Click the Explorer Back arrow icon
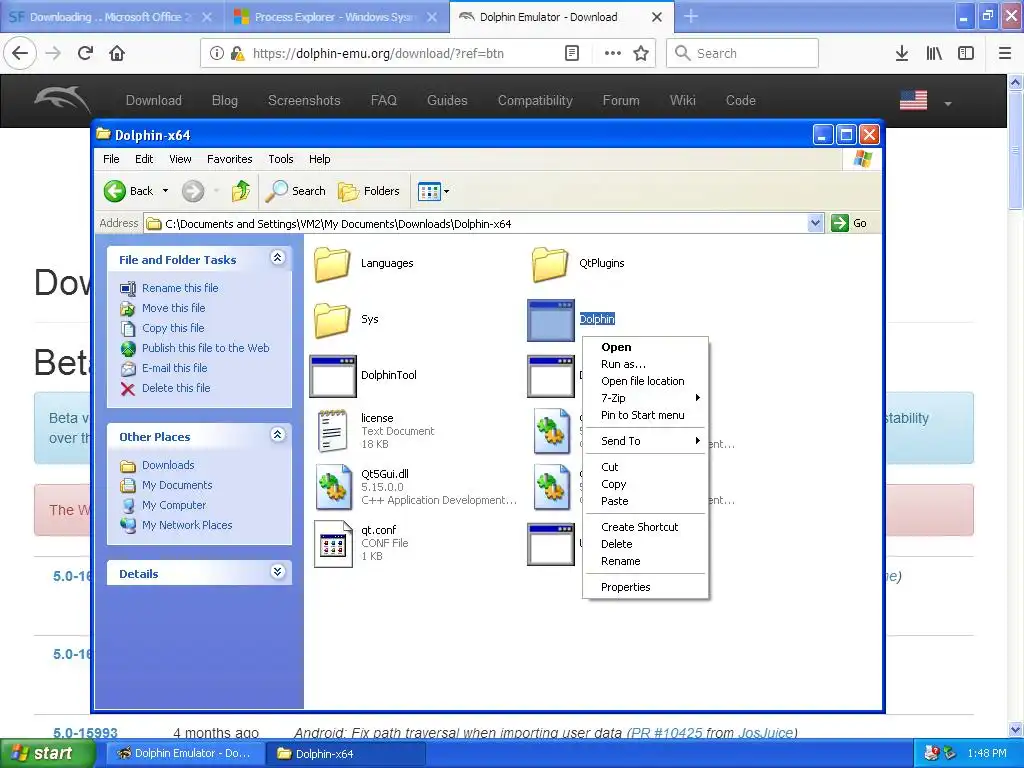 [115, 191]
